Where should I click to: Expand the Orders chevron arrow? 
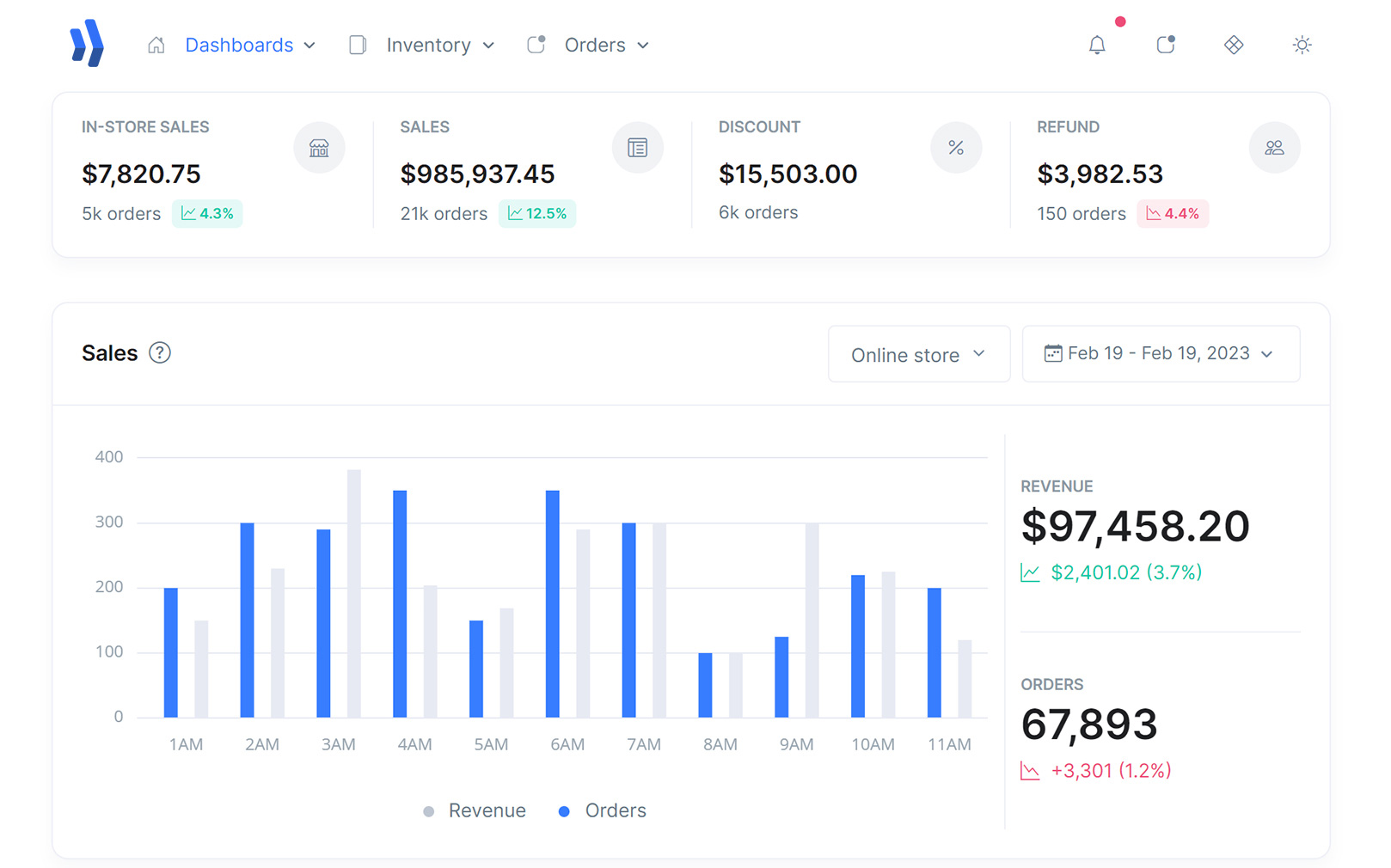tap(643, 46)
